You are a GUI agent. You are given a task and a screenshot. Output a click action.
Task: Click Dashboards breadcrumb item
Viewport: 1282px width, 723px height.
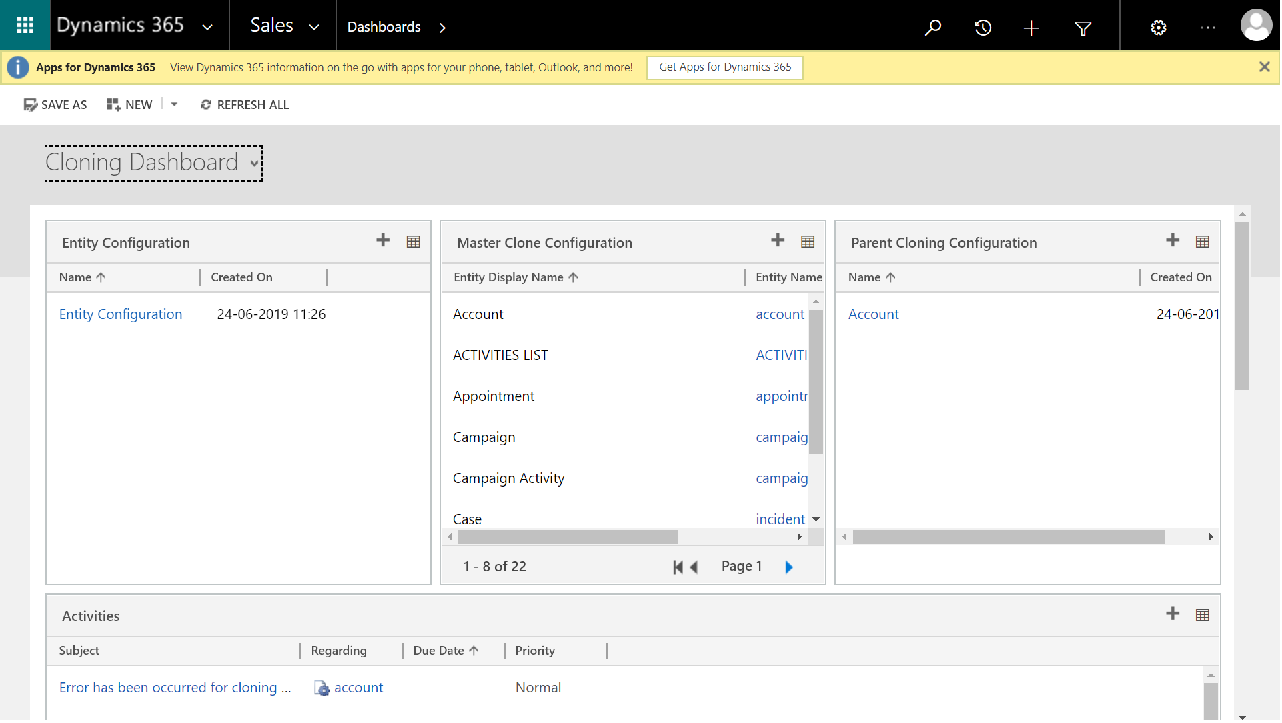pos(384,27)
